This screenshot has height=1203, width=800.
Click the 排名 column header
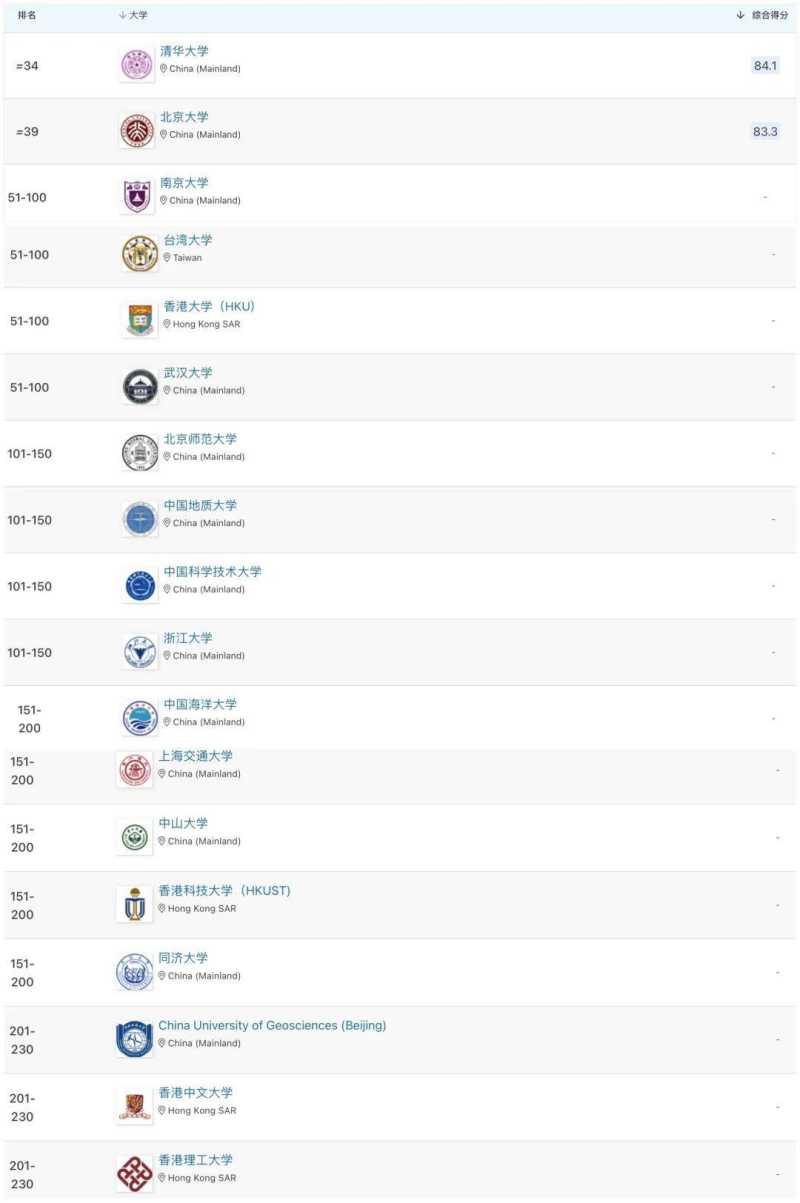tap(28, 15)
